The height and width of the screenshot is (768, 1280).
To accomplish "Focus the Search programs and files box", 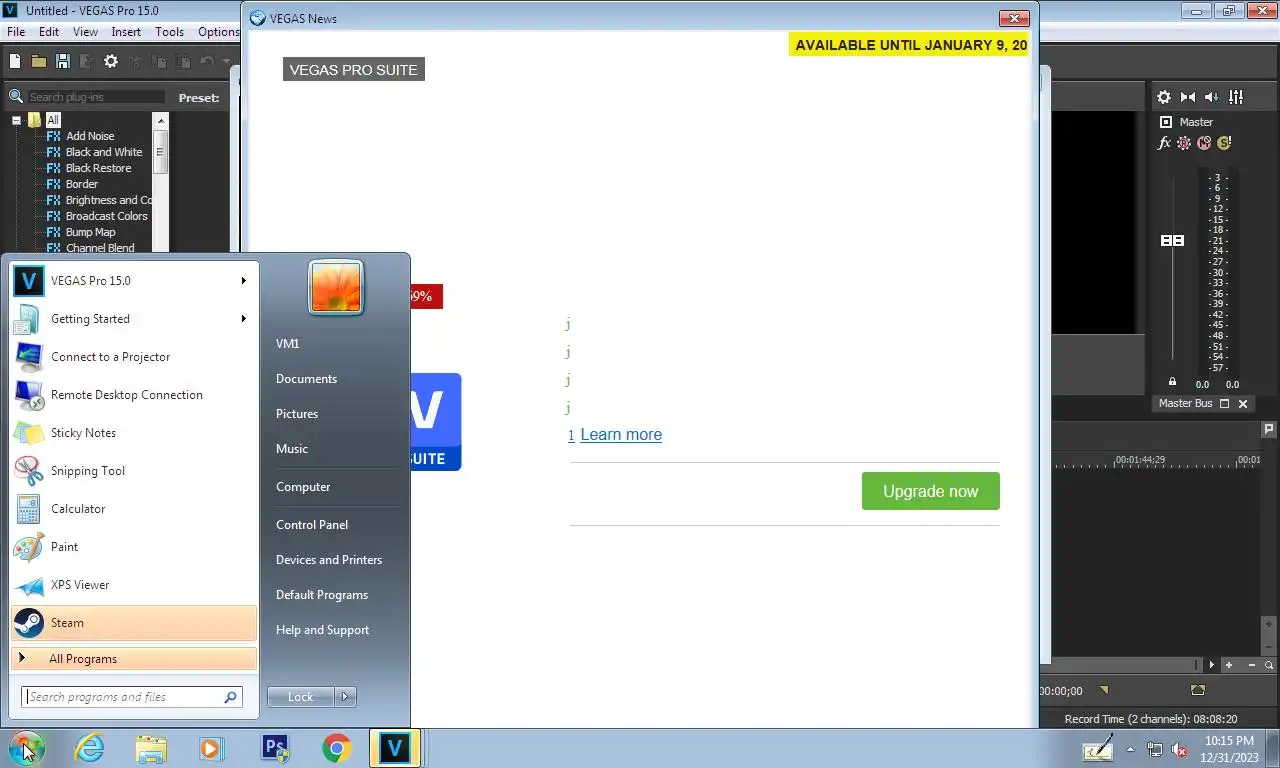I will pos(132,697).
